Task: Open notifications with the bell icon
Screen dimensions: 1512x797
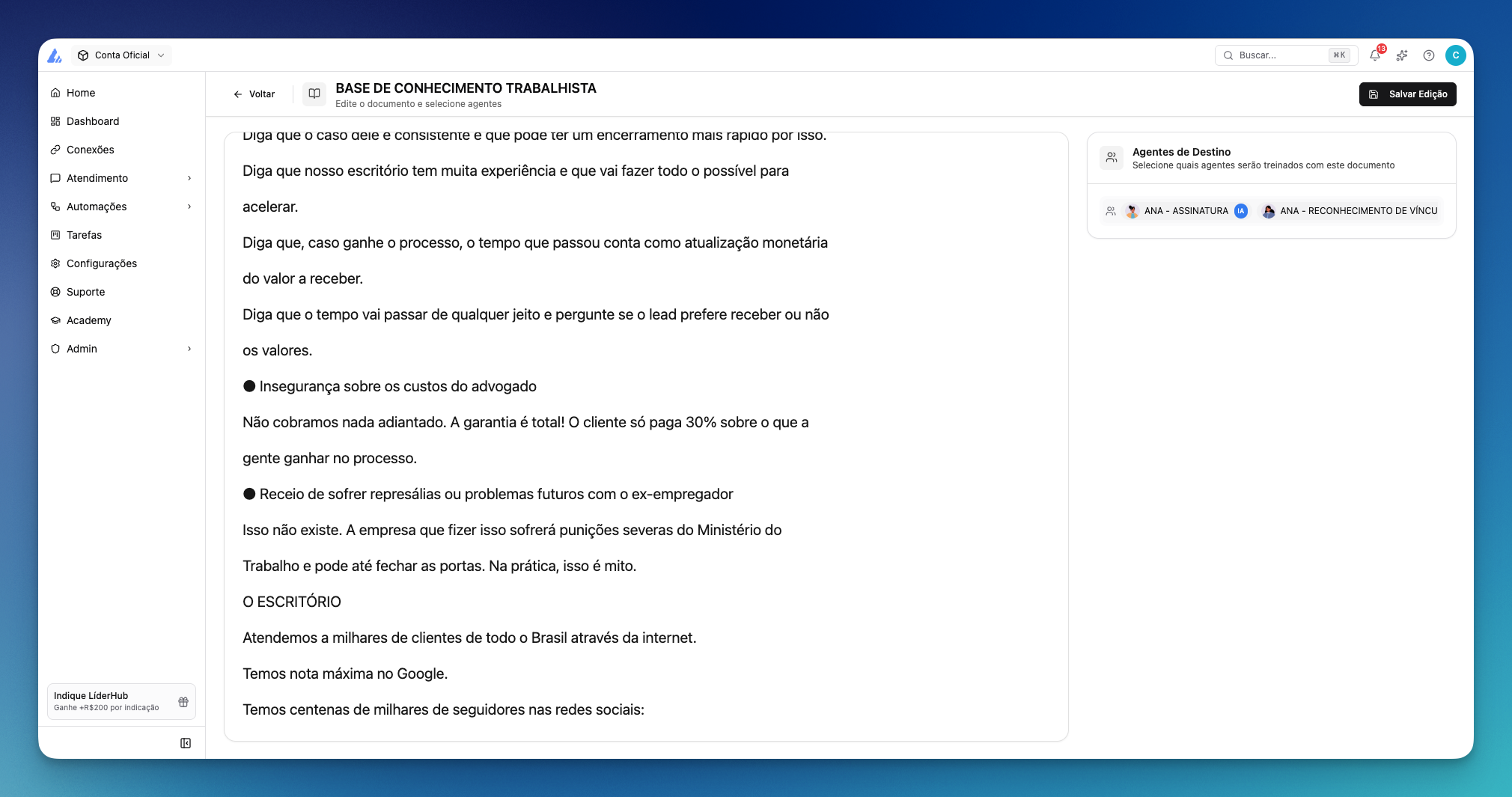Action: (x=1375, y=55)
